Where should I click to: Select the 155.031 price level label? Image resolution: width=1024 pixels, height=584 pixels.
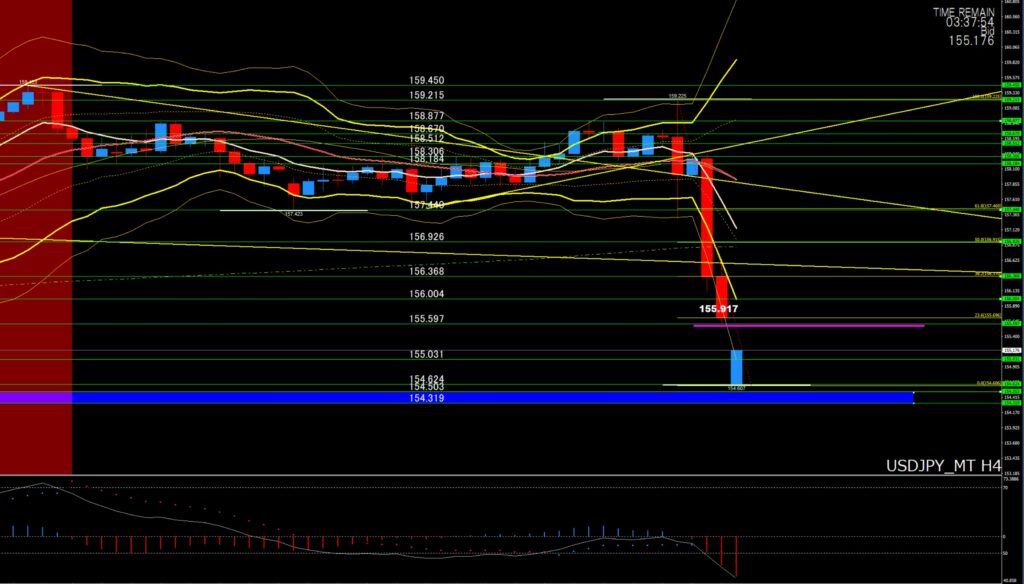click(x=427, y=354)
